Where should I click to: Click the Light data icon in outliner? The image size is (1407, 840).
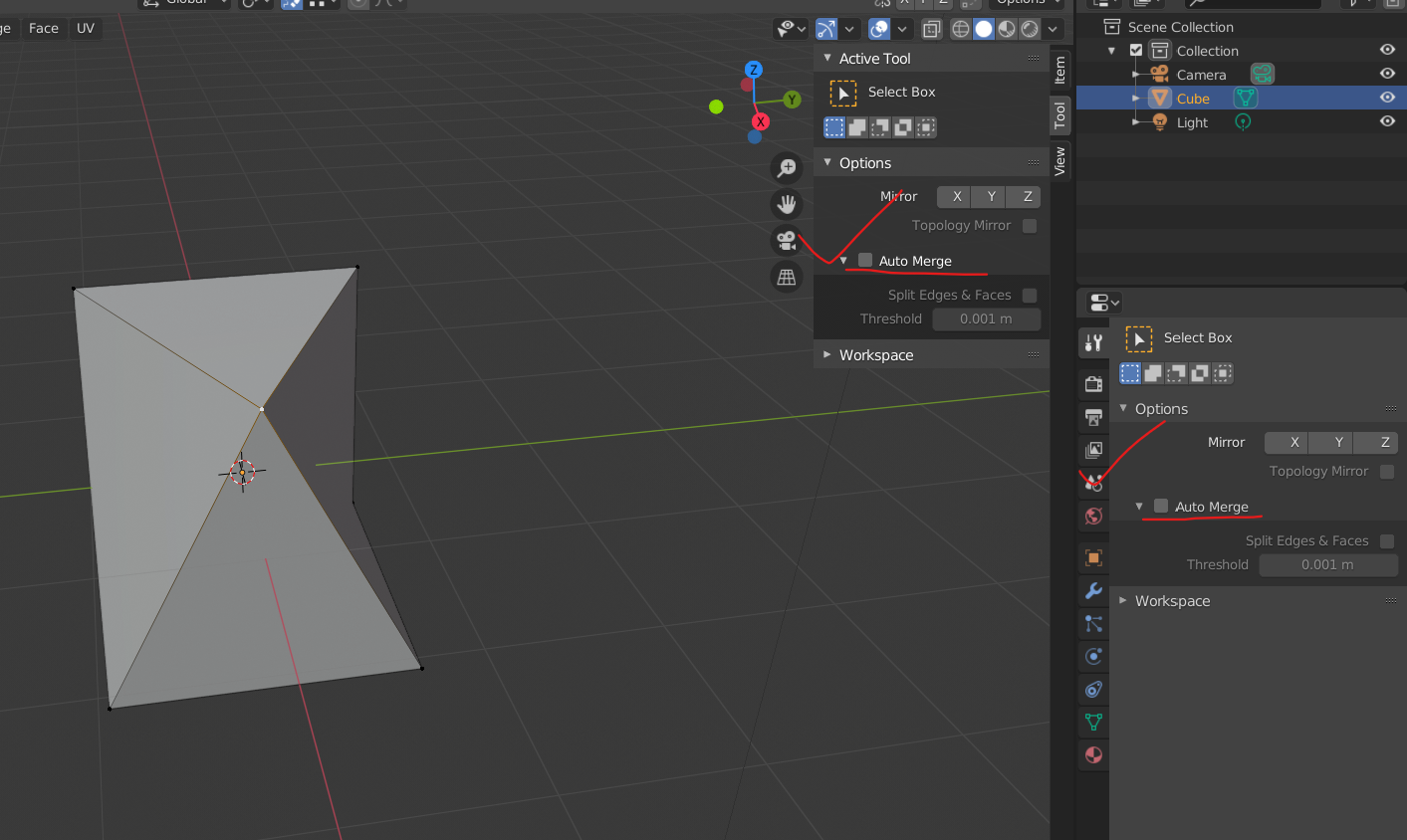pos(1243,121)
